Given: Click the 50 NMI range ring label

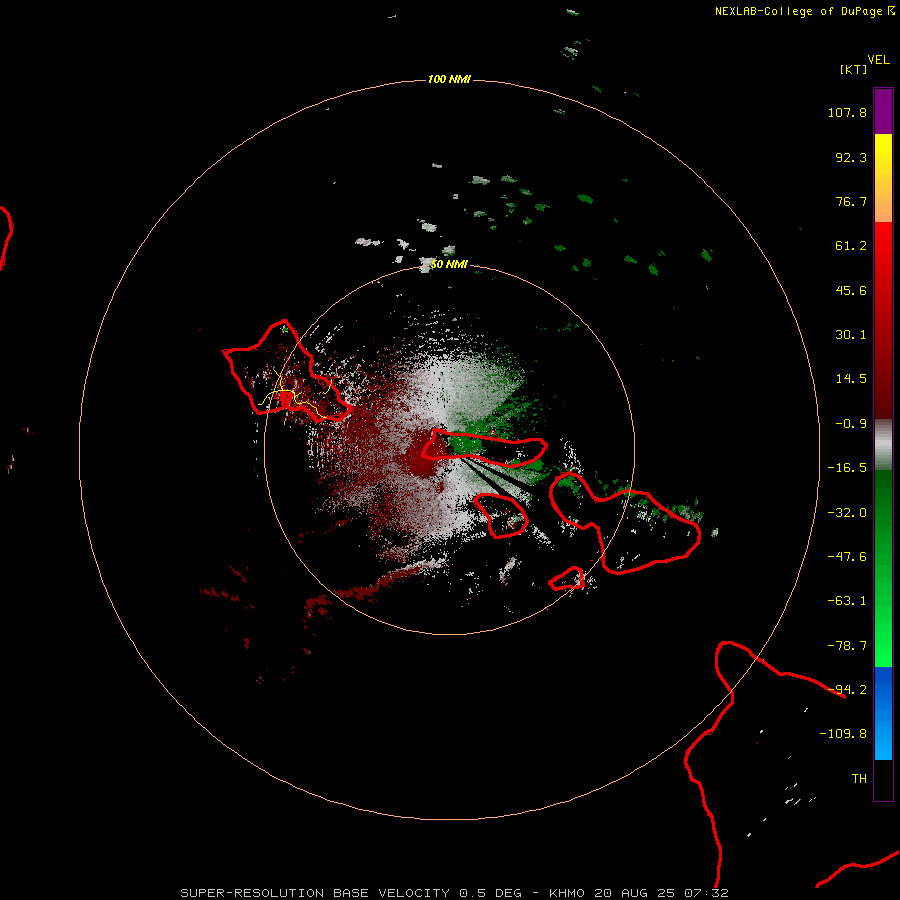Looking at the screenshot, I should pos(449,264).
